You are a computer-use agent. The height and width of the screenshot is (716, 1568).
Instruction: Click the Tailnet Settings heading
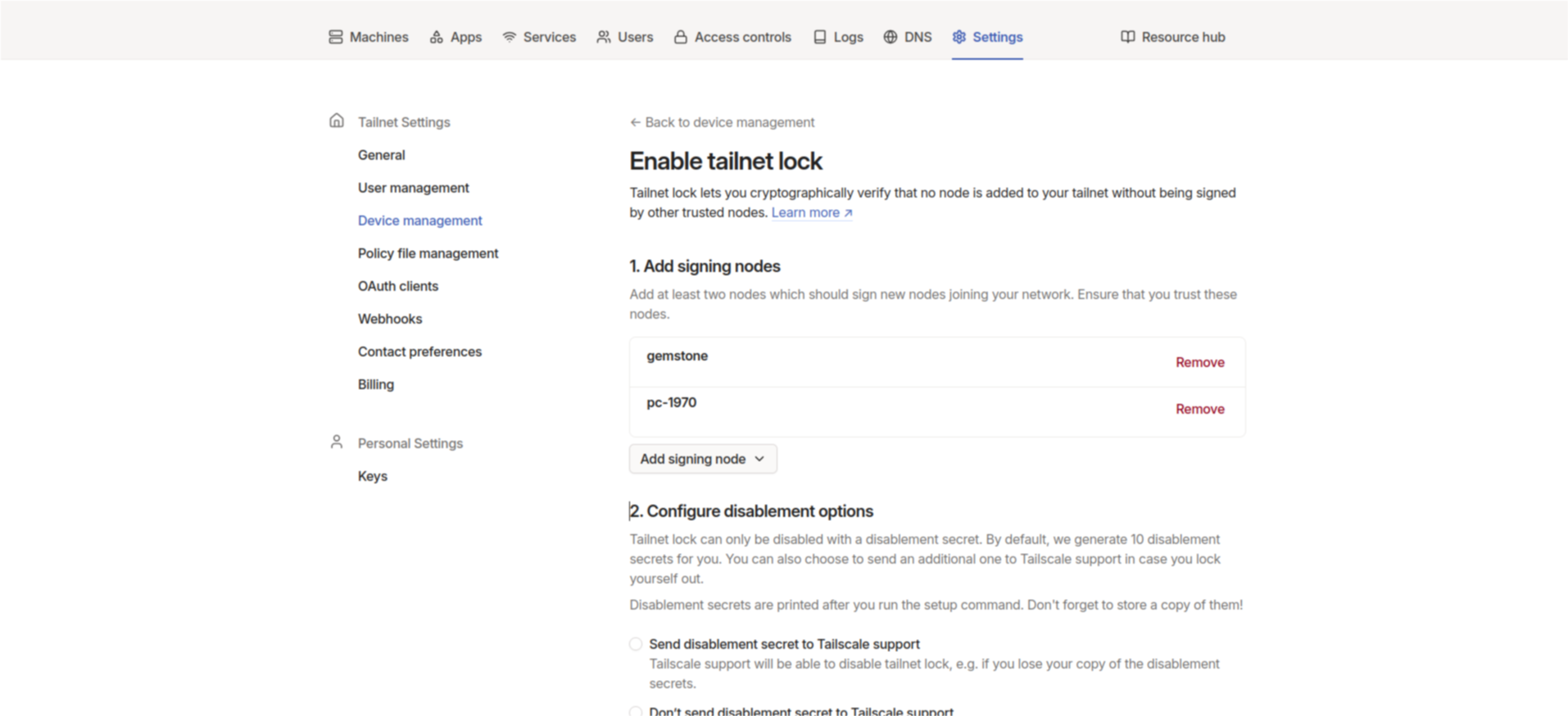(404, 122)
